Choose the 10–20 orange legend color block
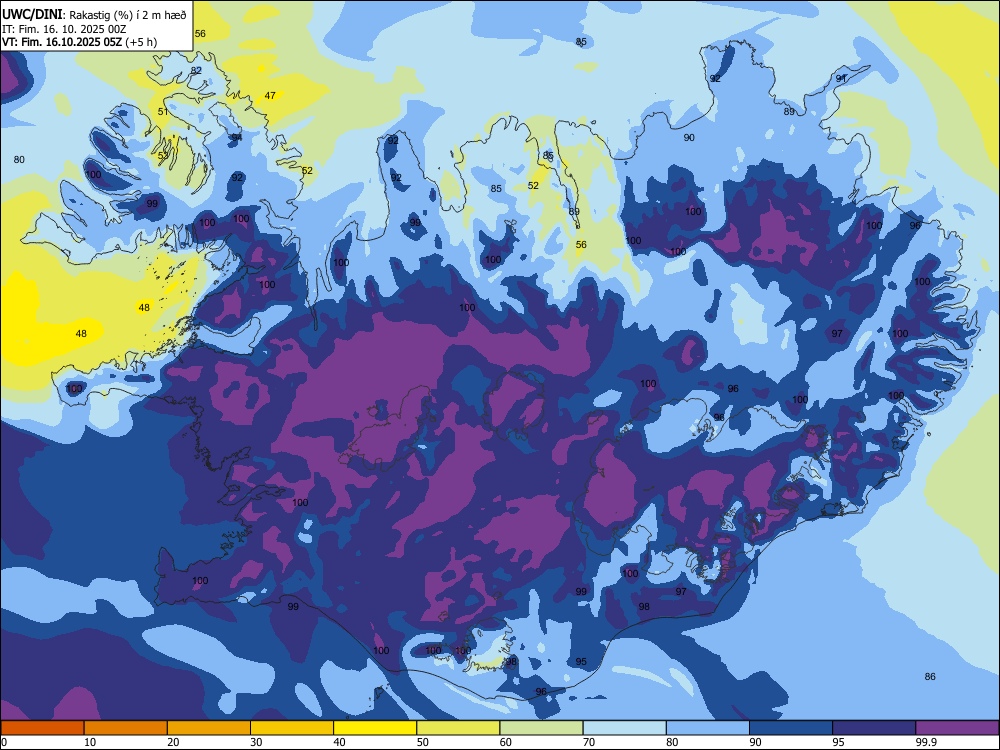This screenshot has width=1000, height=750. pyautogui.click(x=126, y=728)
